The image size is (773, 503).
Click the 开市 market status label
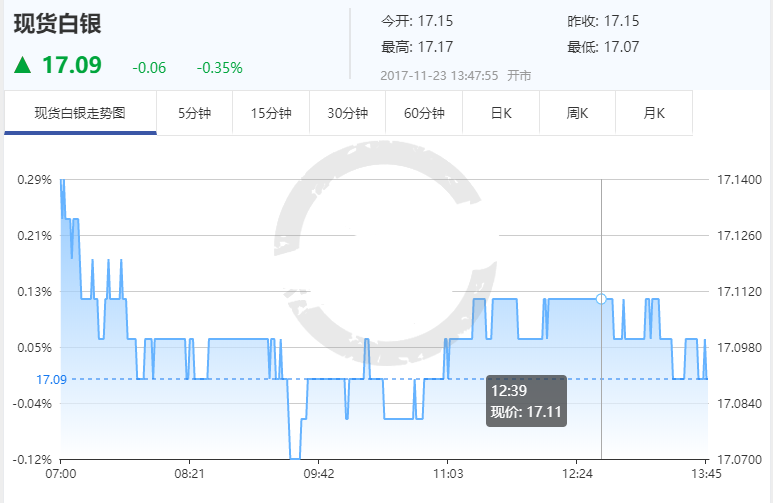(x=519, y=75)
